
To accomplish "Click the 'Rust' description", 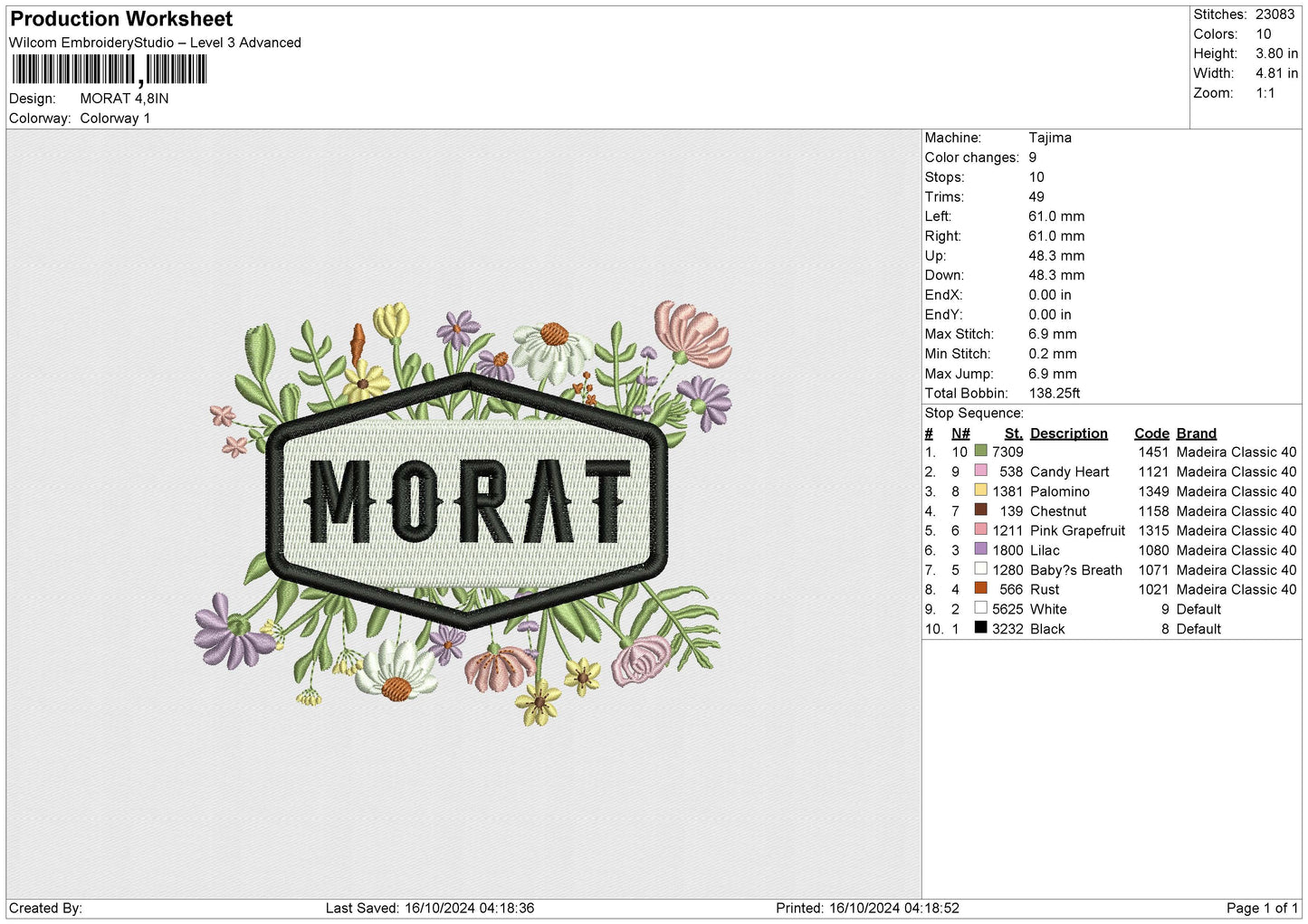I will click(x=1044, y=589).
